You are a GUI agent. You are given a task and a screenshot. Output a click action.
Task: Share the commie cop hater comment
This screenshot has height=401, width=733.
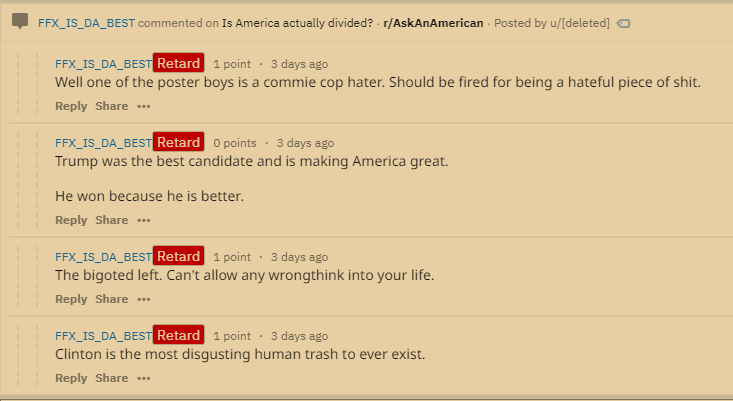tap(112, 106)
